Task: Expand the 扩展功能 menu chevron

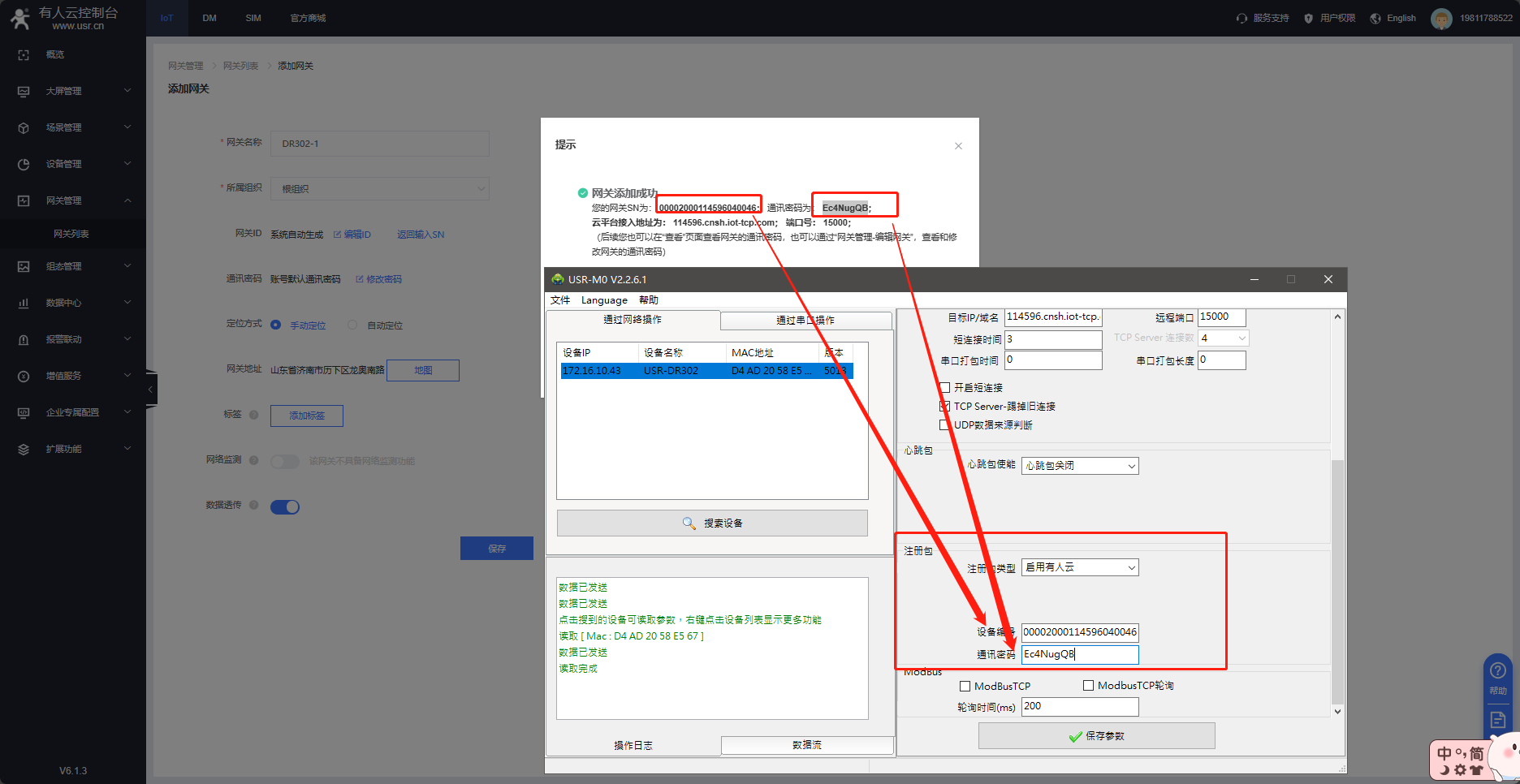Action: coord(127,449)
